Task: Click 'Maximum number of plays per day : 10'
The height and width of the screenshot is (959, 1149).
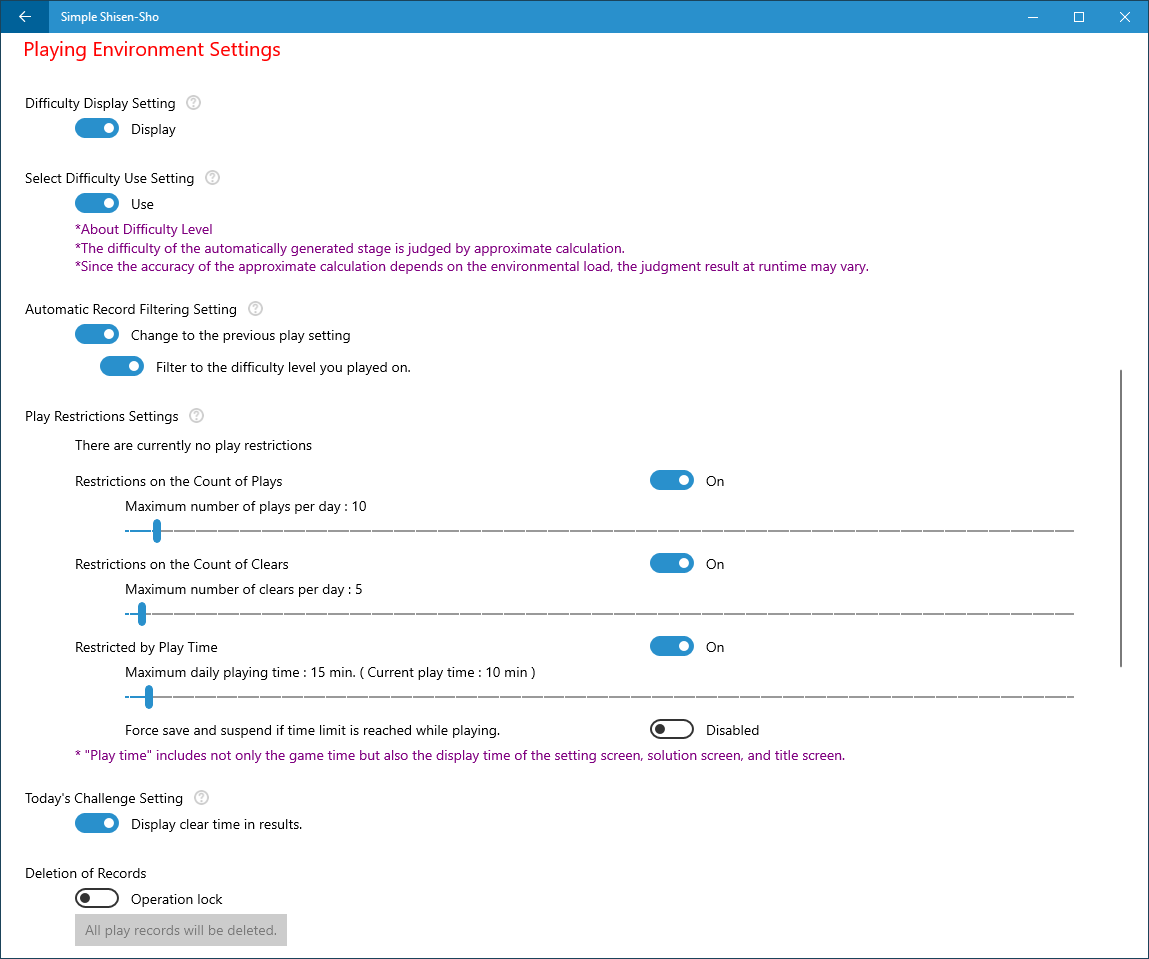Action: pos(245,506)
